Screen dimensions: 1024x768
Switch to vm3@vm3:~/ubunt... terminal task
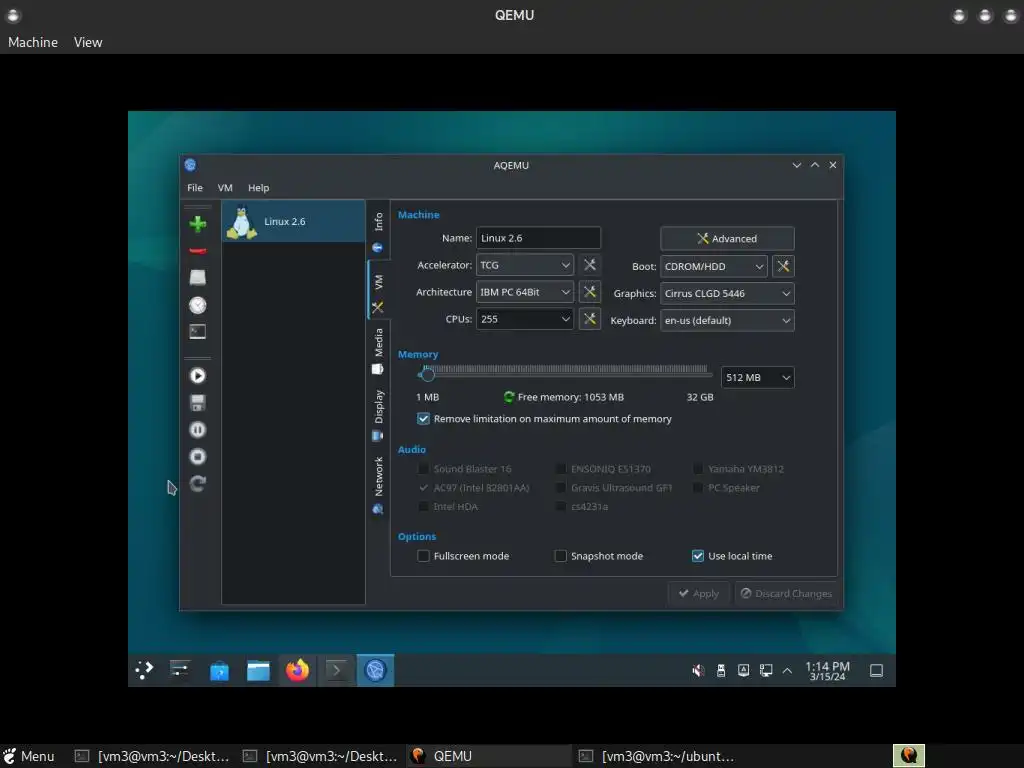(x=656, y=756)
